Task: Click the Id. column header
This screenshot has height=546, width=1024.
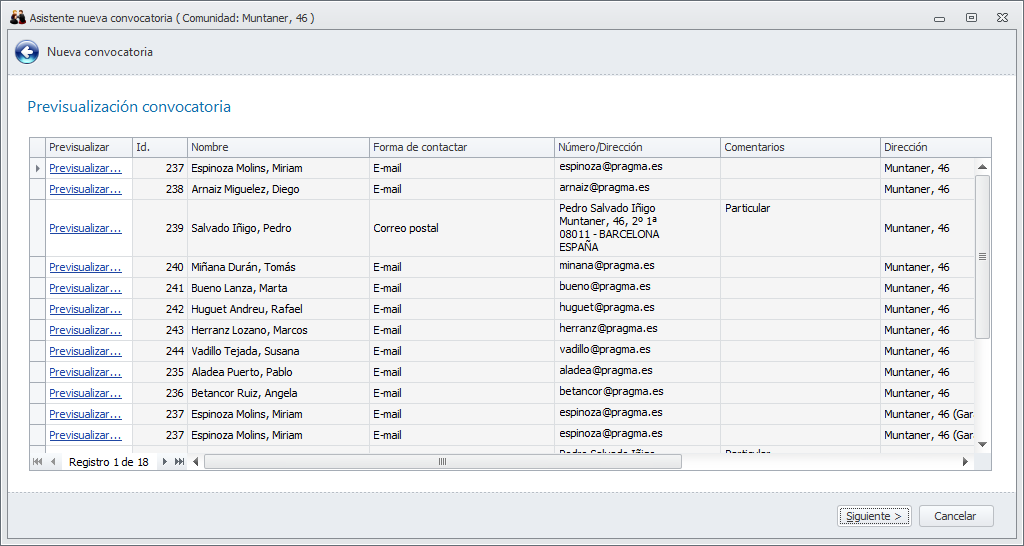Action: [x=159, y=147]
